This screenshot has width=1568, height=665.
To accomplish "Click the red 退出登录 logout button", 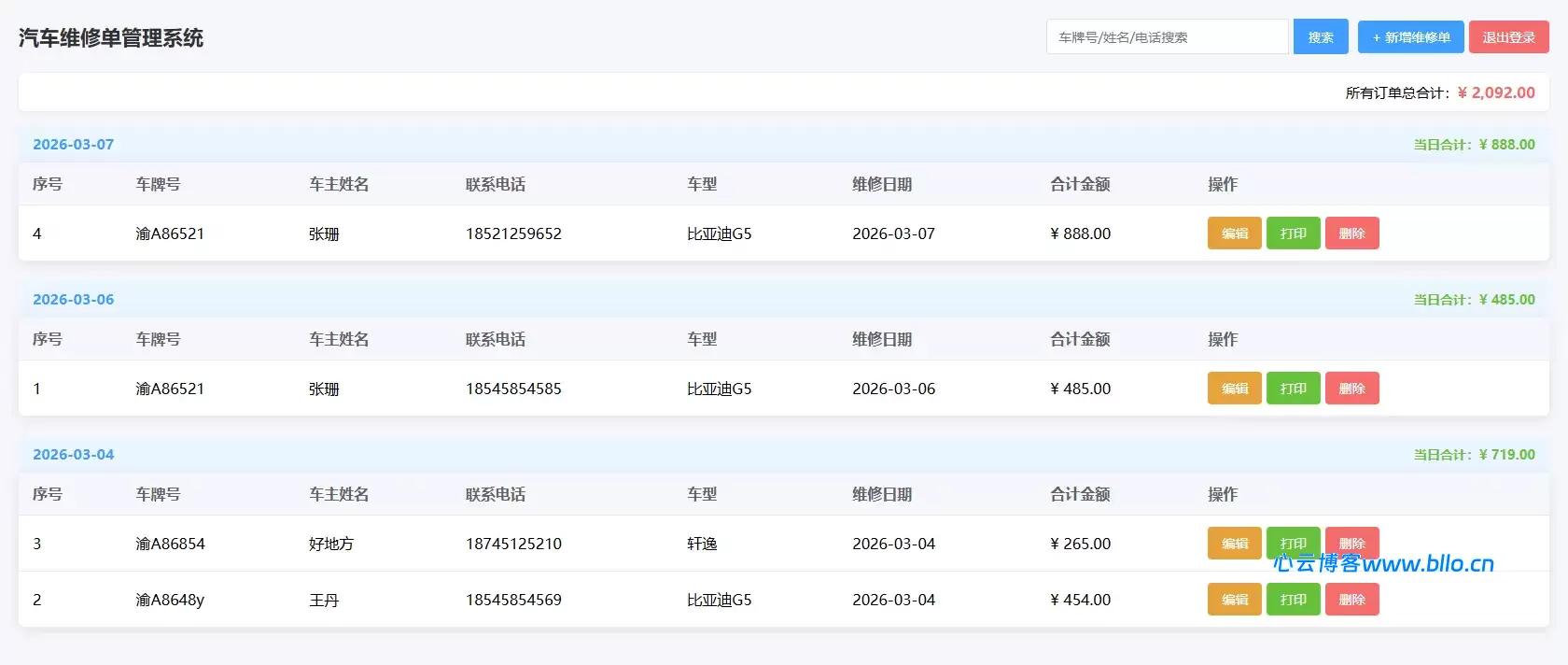I will click(x=1508, y=37).
